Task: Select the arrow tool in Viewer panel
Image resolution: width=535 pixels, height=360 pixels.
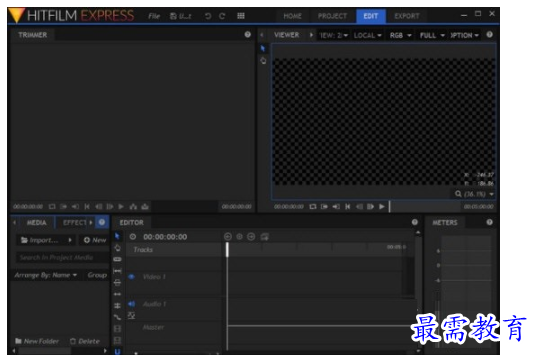Action: click(x=262, y=48)
